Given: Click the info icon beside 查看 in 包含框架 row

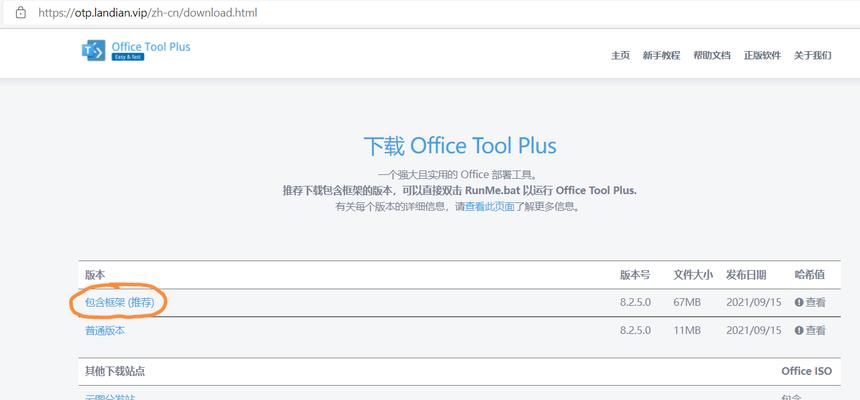Looking at the screenshot, I should (x=799, y=302).
